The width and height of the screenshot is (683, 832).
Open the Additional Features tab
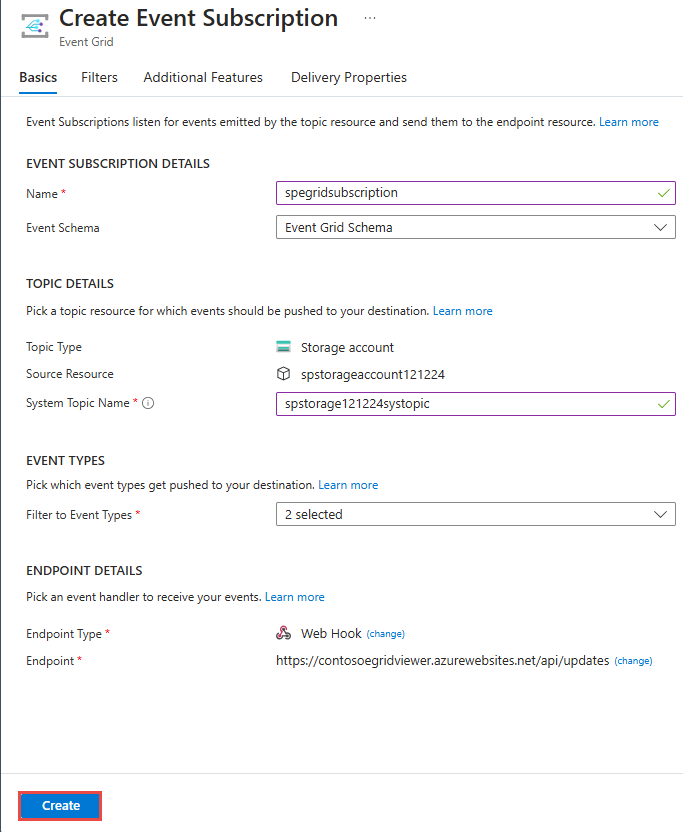(203, 77)
